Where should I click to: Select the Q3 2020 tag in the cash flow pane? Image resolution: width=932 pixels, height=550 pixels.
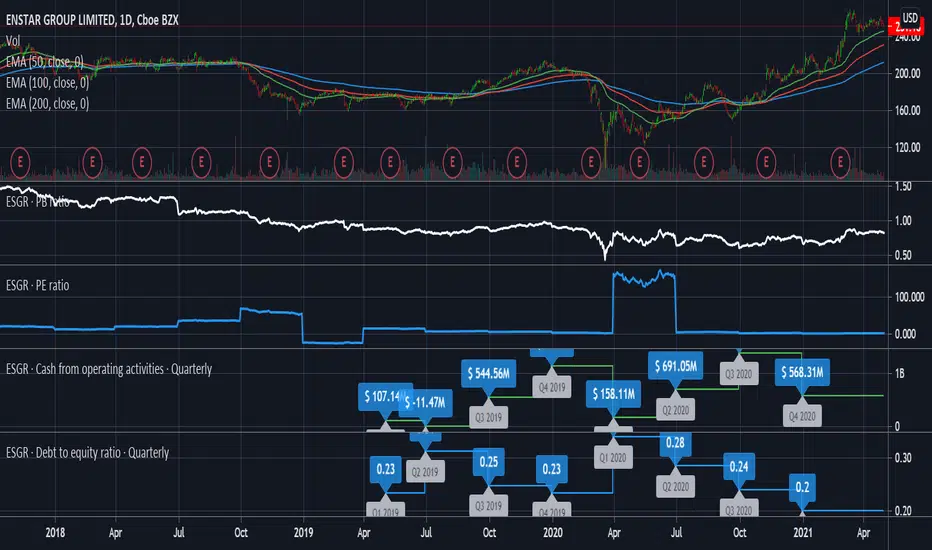[x=739, y=374]
